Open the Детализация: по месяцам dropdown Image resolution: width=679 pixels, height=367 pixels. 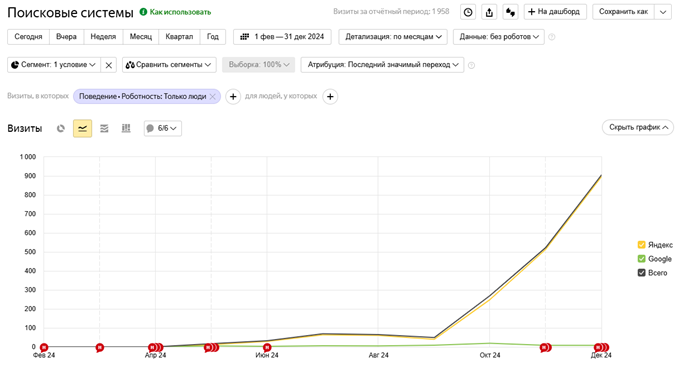393,37
